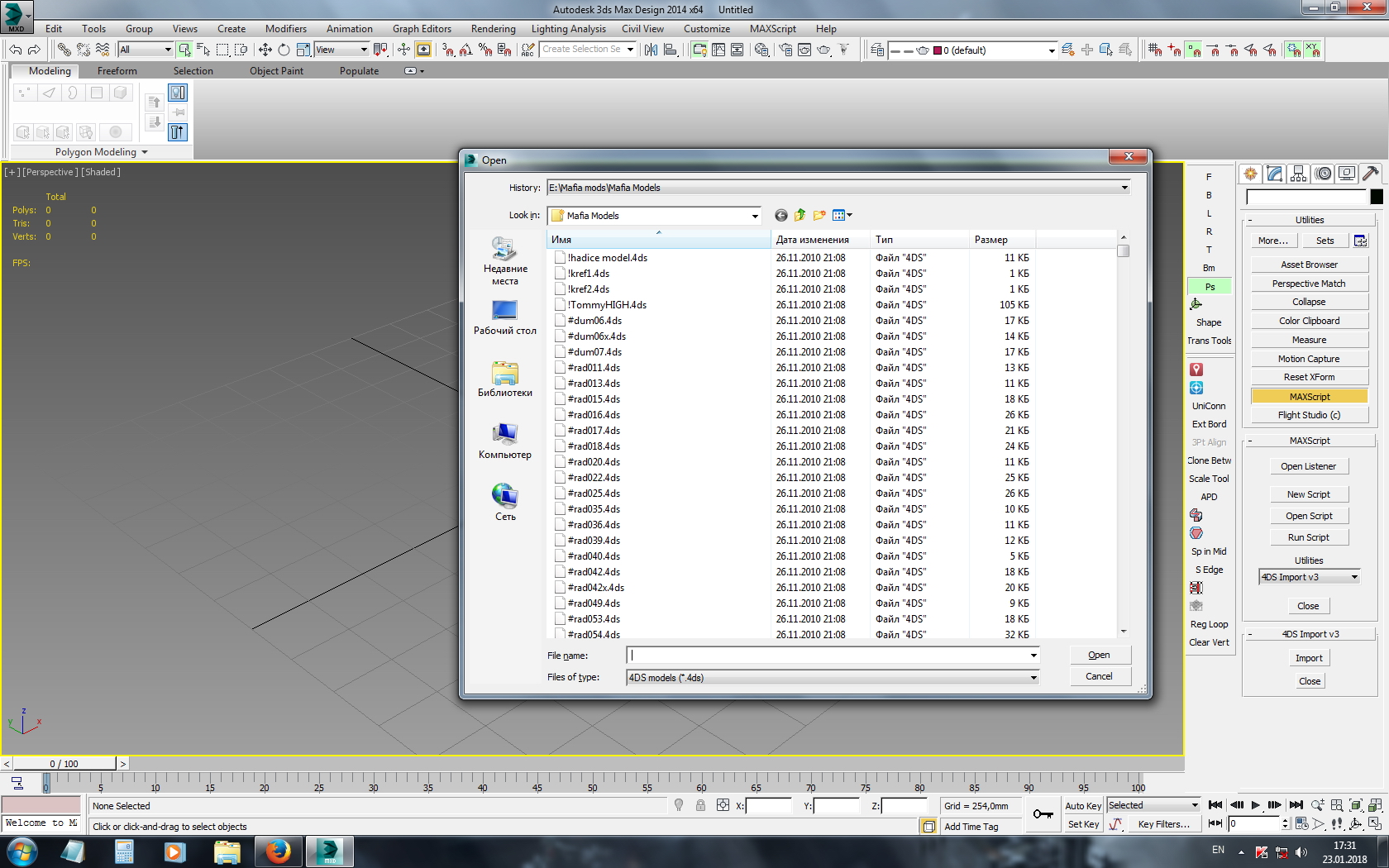Click the Open button in dialog

tap(1099, 655)
